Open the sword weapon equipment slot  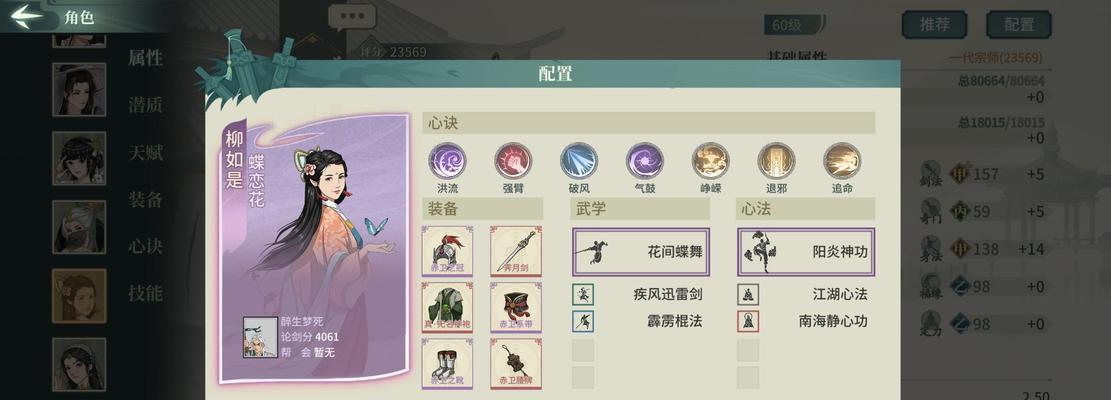[x=516, y=251]
